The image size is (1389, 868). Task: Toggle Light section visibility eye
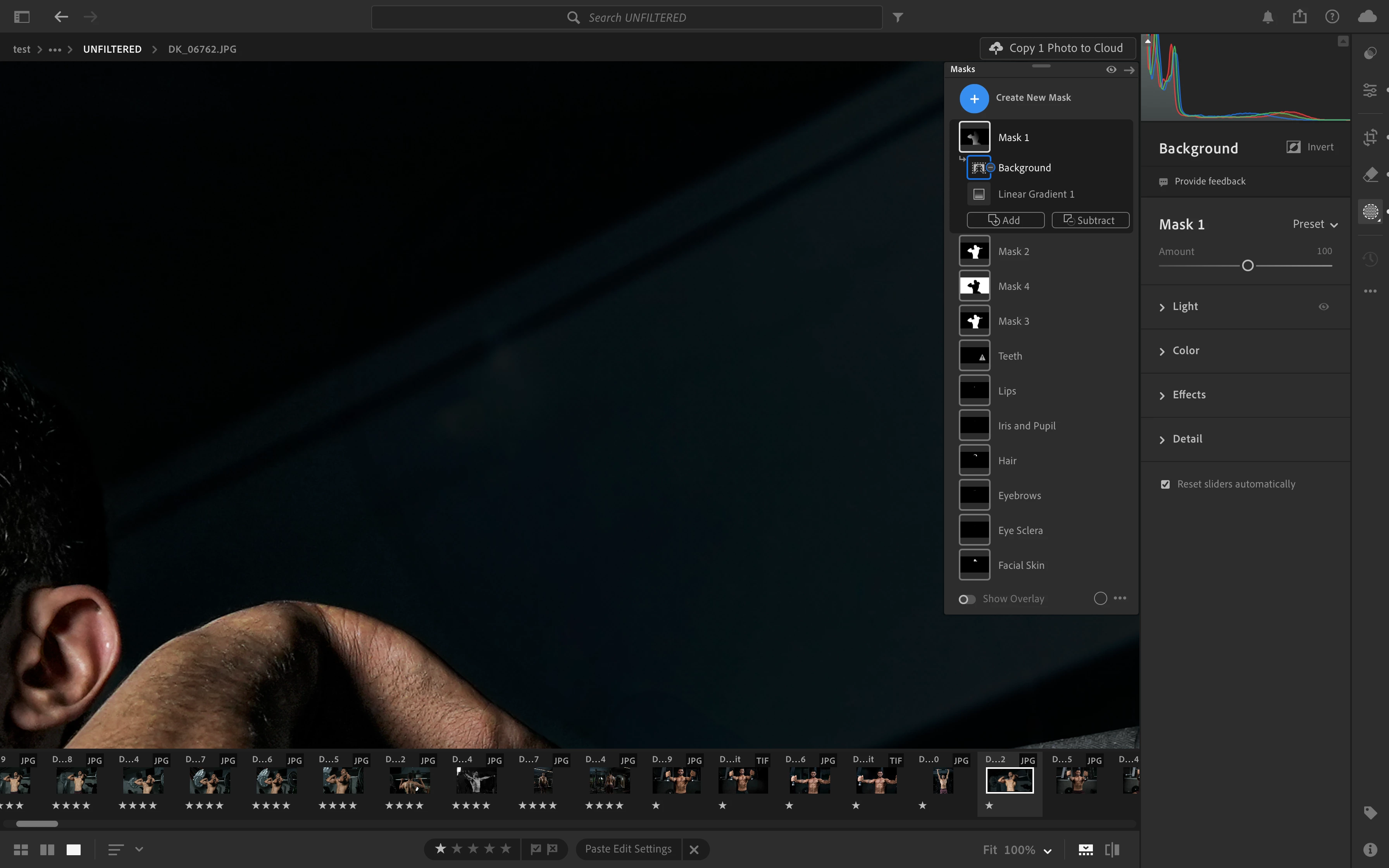click(1324, 307)
